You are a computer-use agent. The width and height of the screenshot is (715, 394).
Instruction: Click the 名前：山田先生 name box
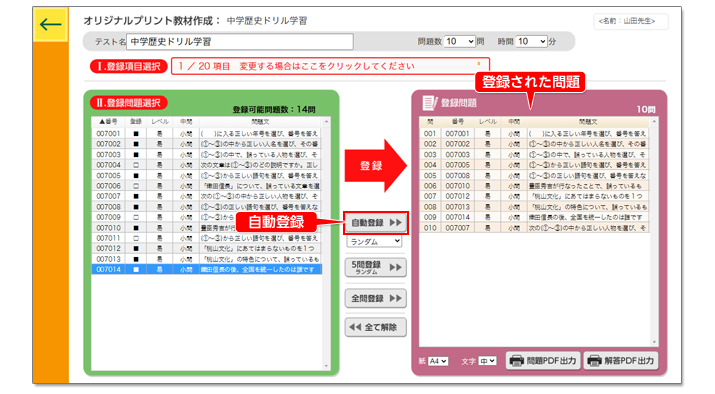631,21
